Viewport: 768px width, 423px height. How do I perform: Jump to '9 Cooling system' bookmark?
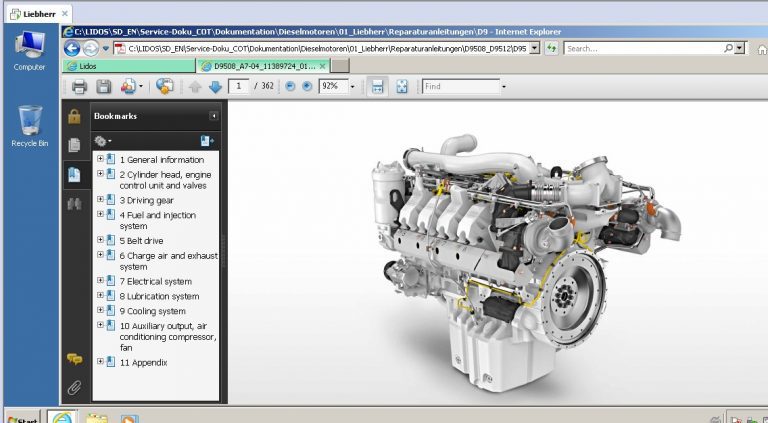[156, 311]
